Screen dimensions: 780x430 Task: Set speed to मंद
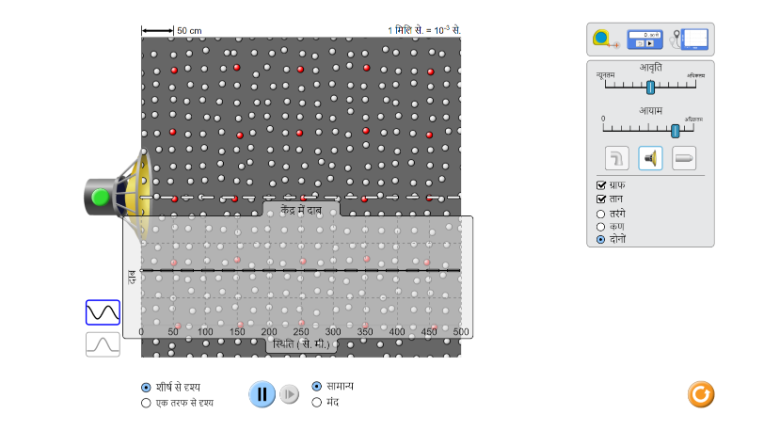(317, 402)
